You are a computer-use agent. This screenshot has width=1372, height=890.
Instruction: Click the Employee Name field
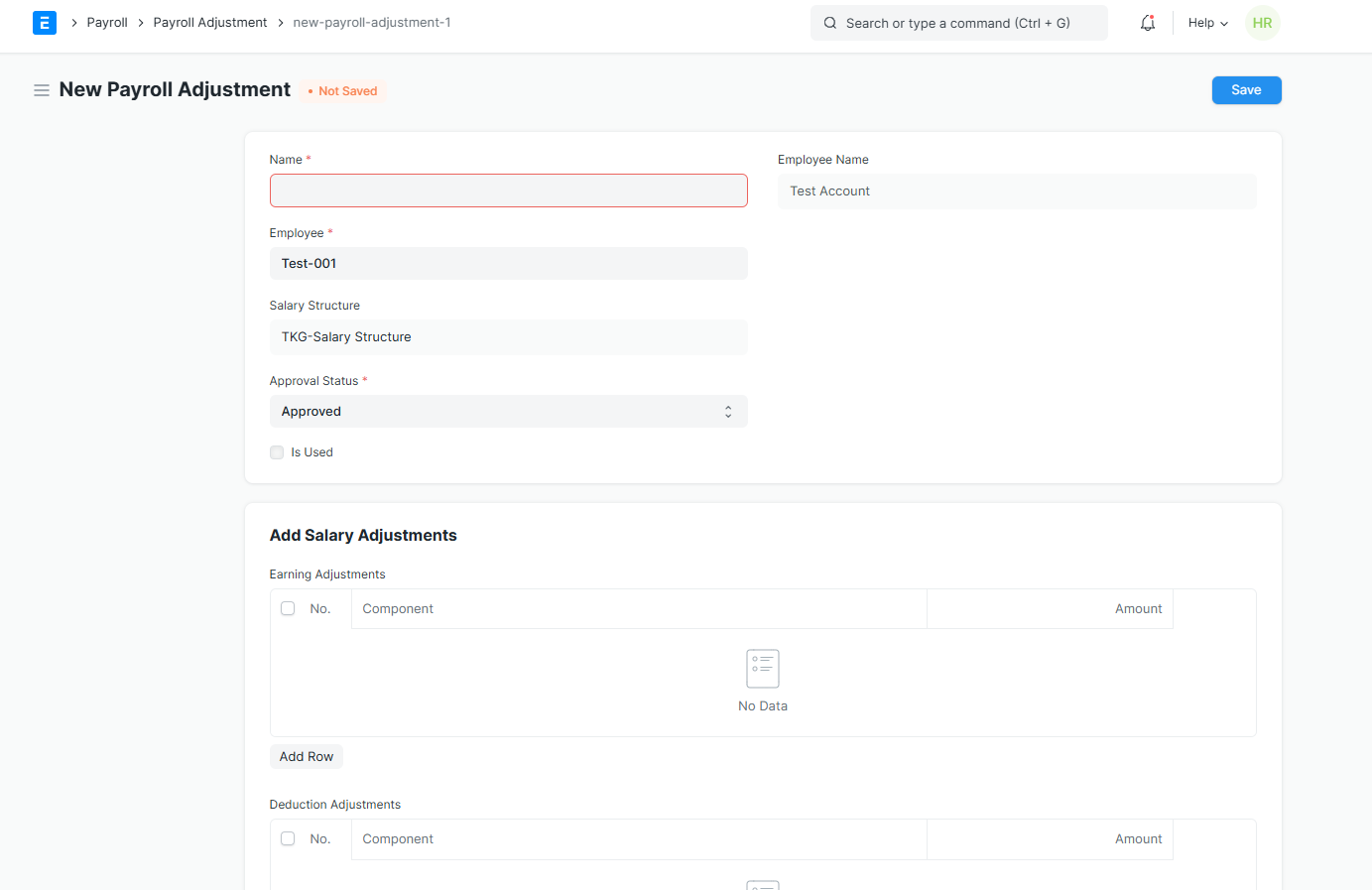pyautogui.click(x=1017, y=191)
